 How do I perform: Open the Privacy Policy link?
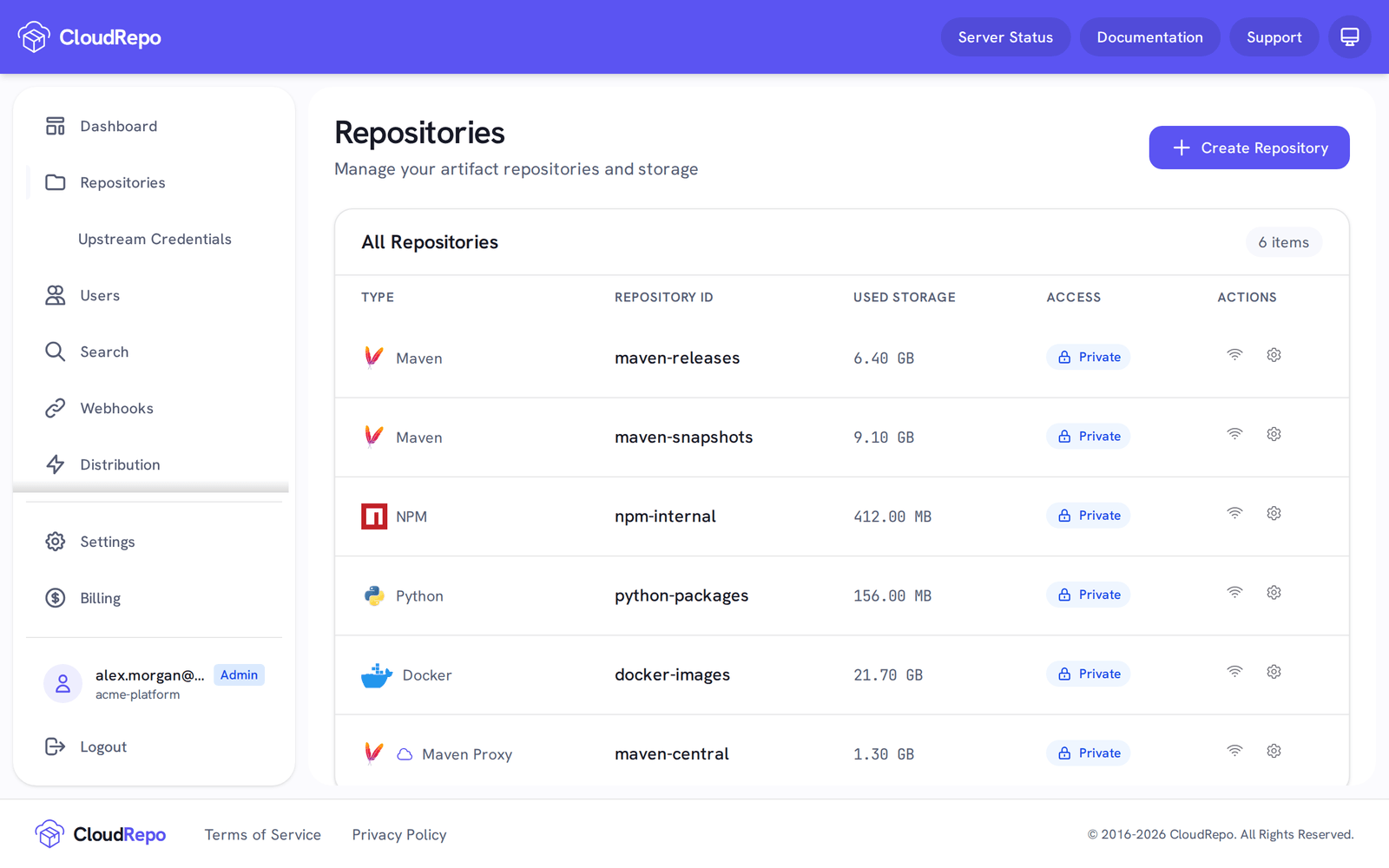click(x=399, y=835)
